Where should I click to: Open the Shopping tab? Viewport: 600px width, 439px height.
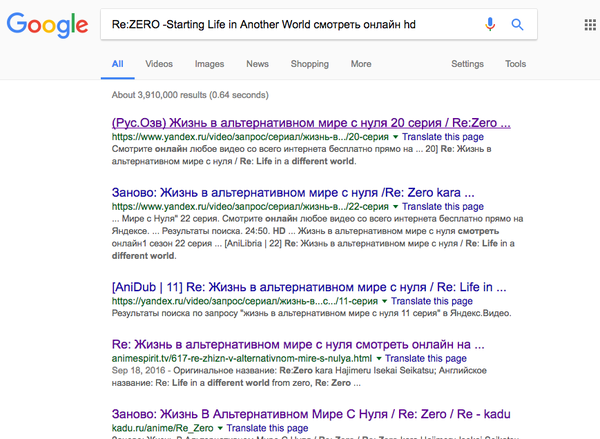(309, 64)
